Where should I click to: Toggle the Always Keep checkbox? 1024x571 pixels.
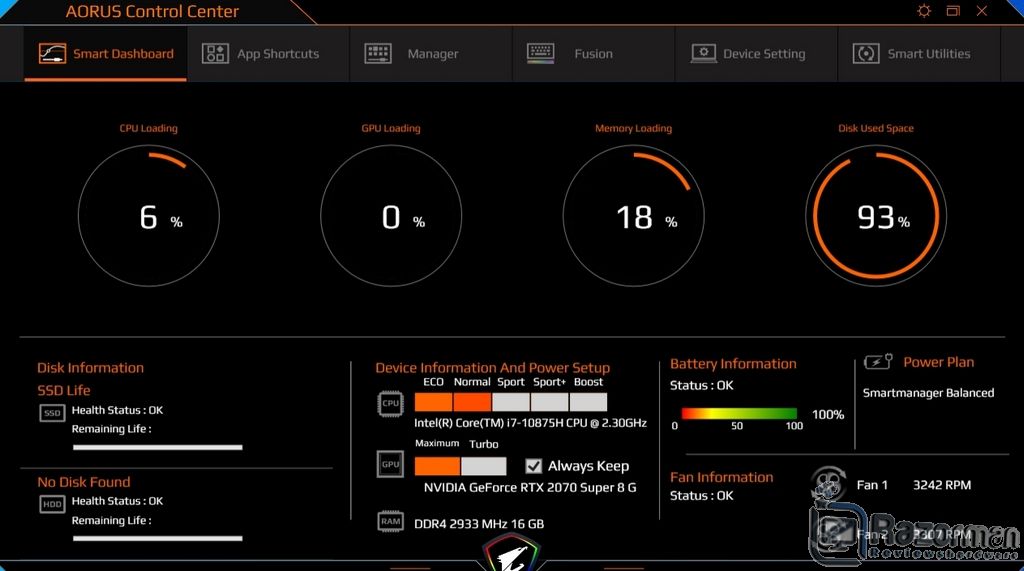[534, 466]
